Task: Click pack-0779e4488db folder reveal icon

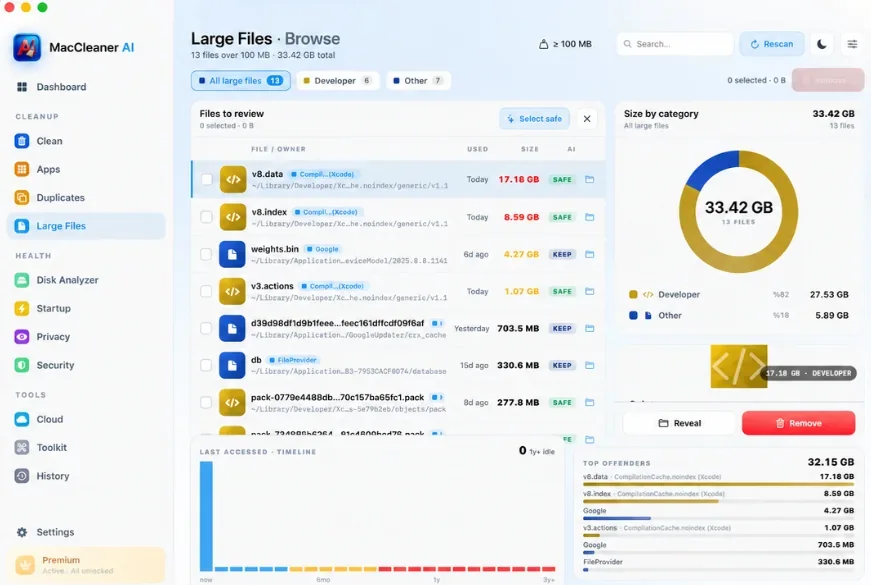Action: point(589,402)
